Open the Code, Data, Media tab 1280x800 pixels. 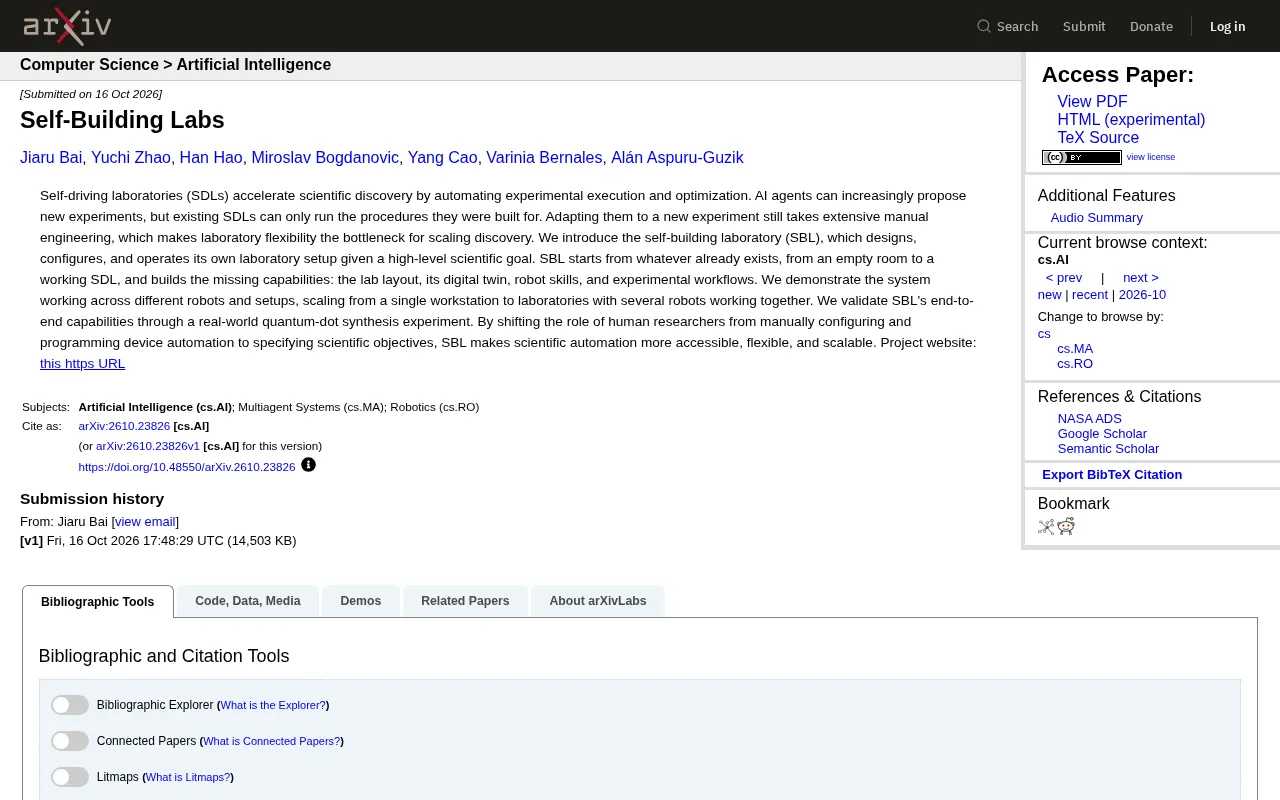click(x=248, y=601)
